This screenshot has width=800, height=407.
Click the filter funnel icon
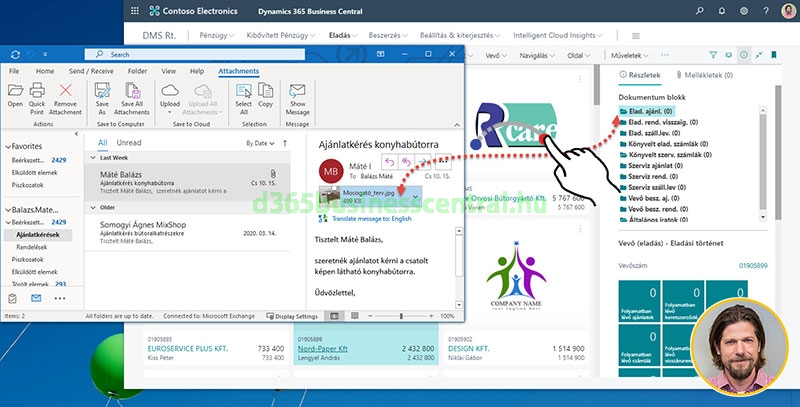(x=713, y=55)
